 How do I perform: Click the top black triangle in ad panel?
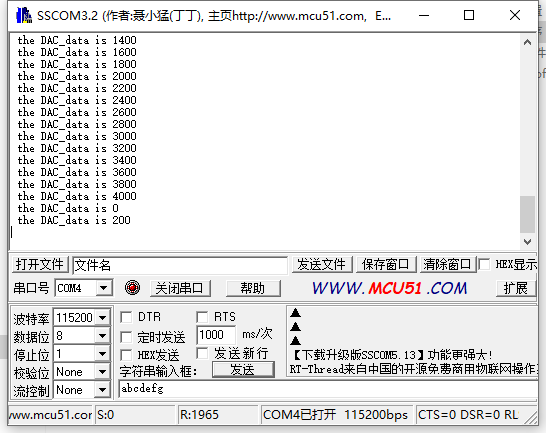tap(295, 312)
